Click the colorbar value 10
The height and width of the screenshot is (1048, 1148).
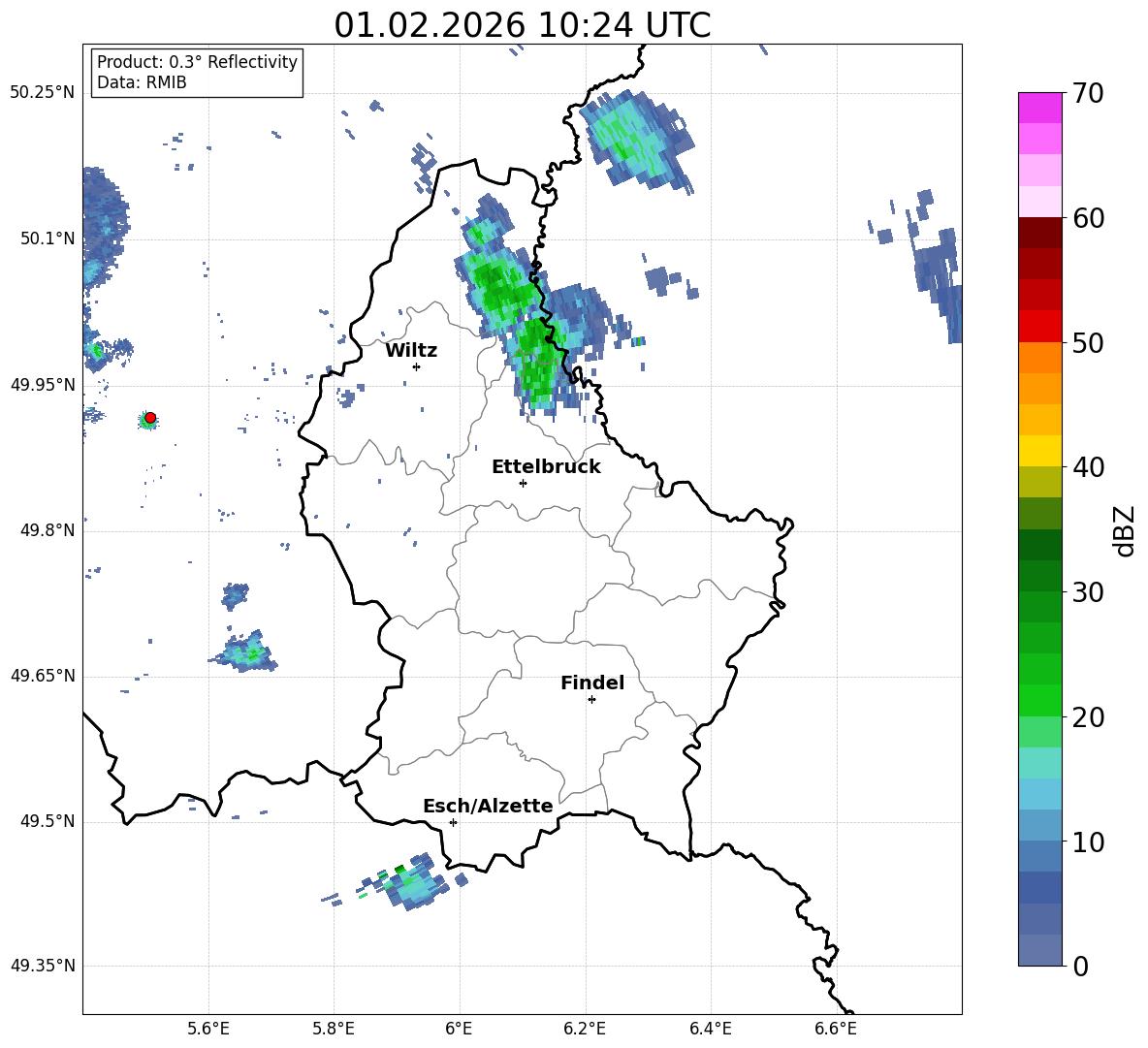point(1087,842)
